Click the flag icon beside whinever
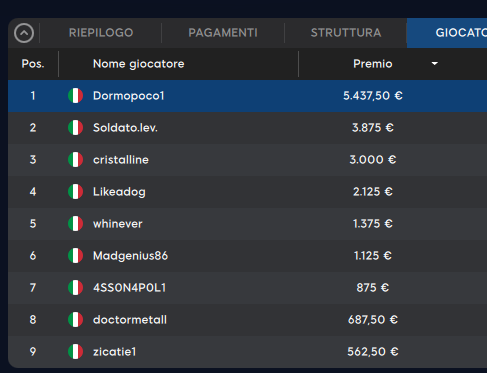487x373 pixels. (x=76, y=224)
